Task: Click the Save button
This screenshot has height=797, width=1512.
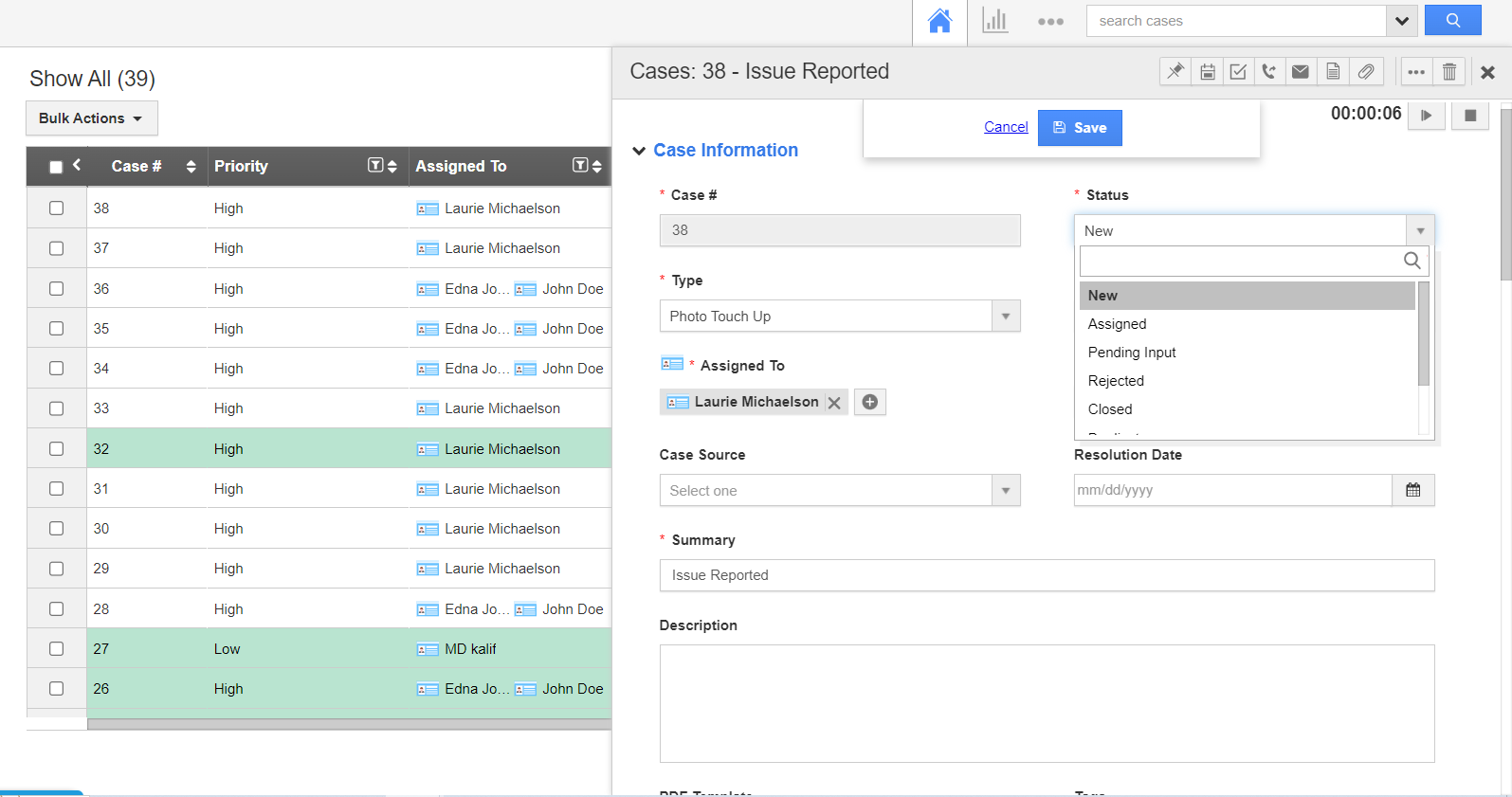Action: click(x=1080, y=128)
